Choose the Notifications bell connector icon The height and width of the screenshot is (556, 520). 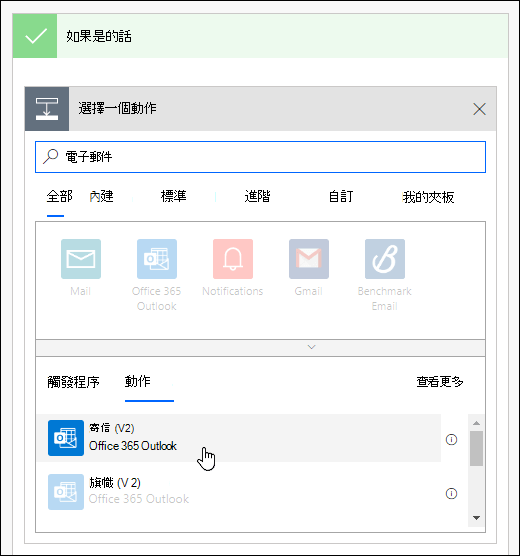coord(233,259)
